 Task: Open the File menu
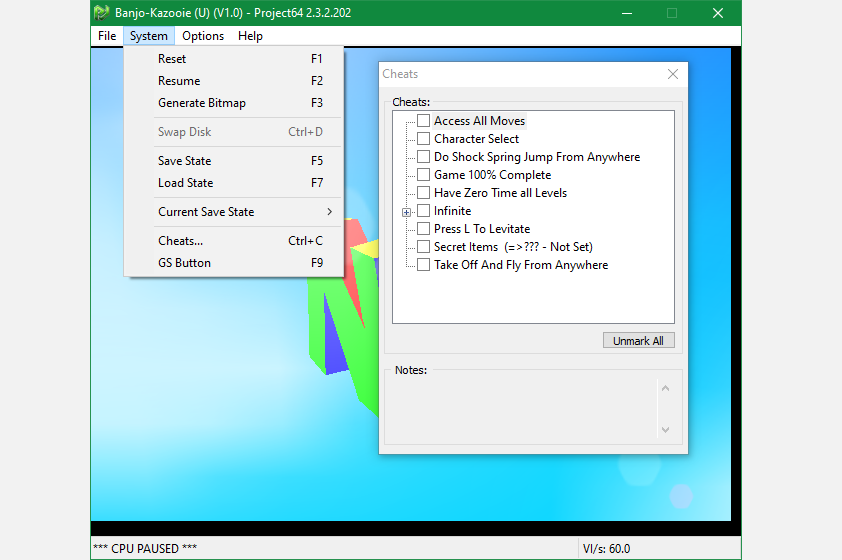coord(107,36)
